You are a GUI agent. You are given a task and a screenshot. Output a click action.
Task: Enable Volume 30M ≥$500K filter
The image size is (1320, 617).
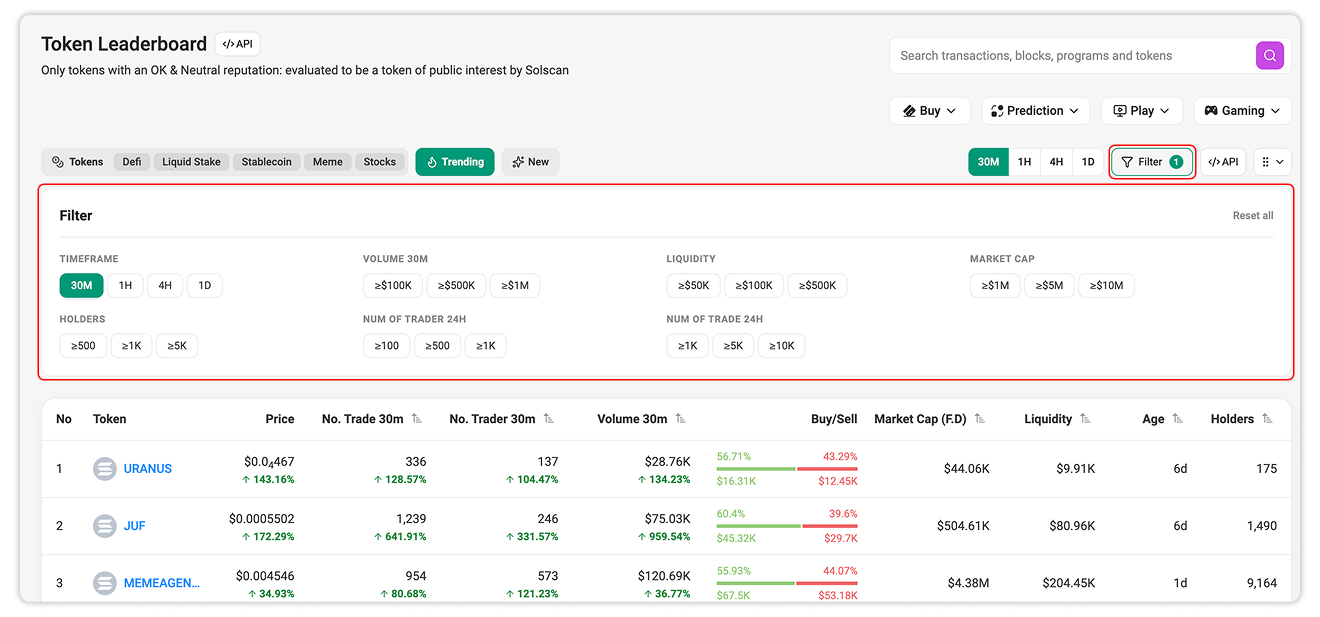pyautogui.click(x=456, y=286)
